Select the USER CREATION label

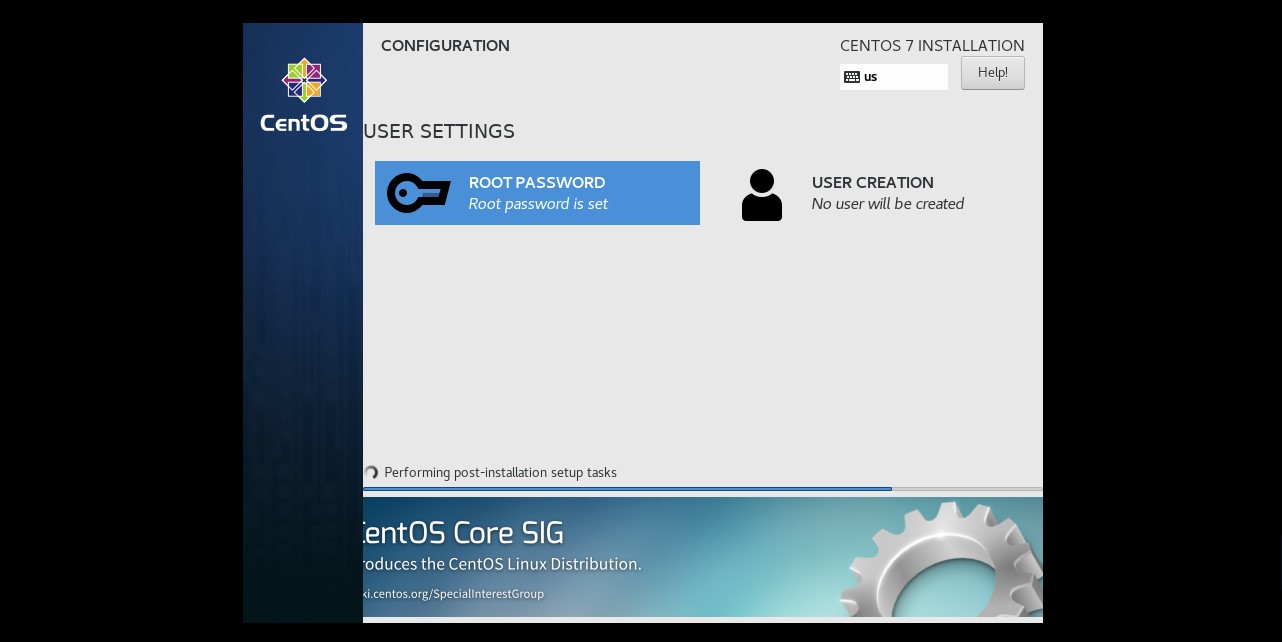873,183
